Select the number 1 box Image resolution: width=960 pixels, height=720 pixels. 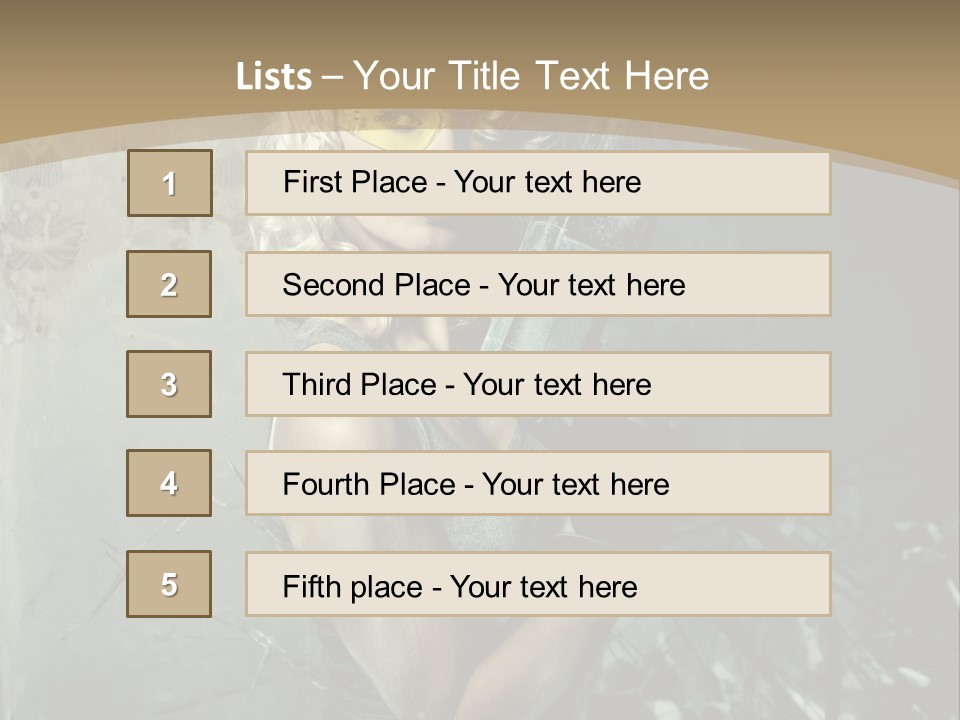coord(170,183)
